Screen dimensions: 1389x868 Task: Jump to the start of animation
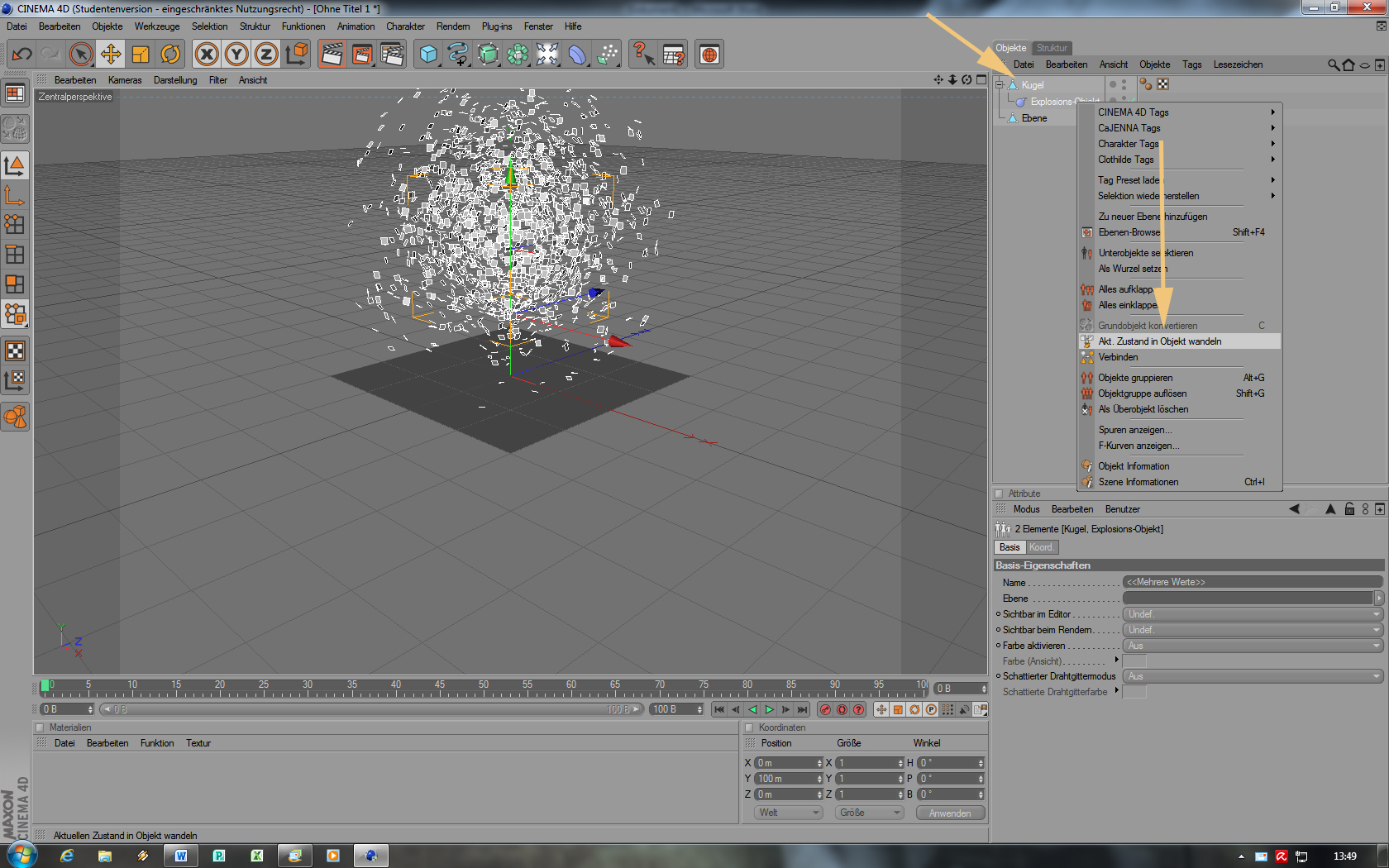(x=719, y=709)
